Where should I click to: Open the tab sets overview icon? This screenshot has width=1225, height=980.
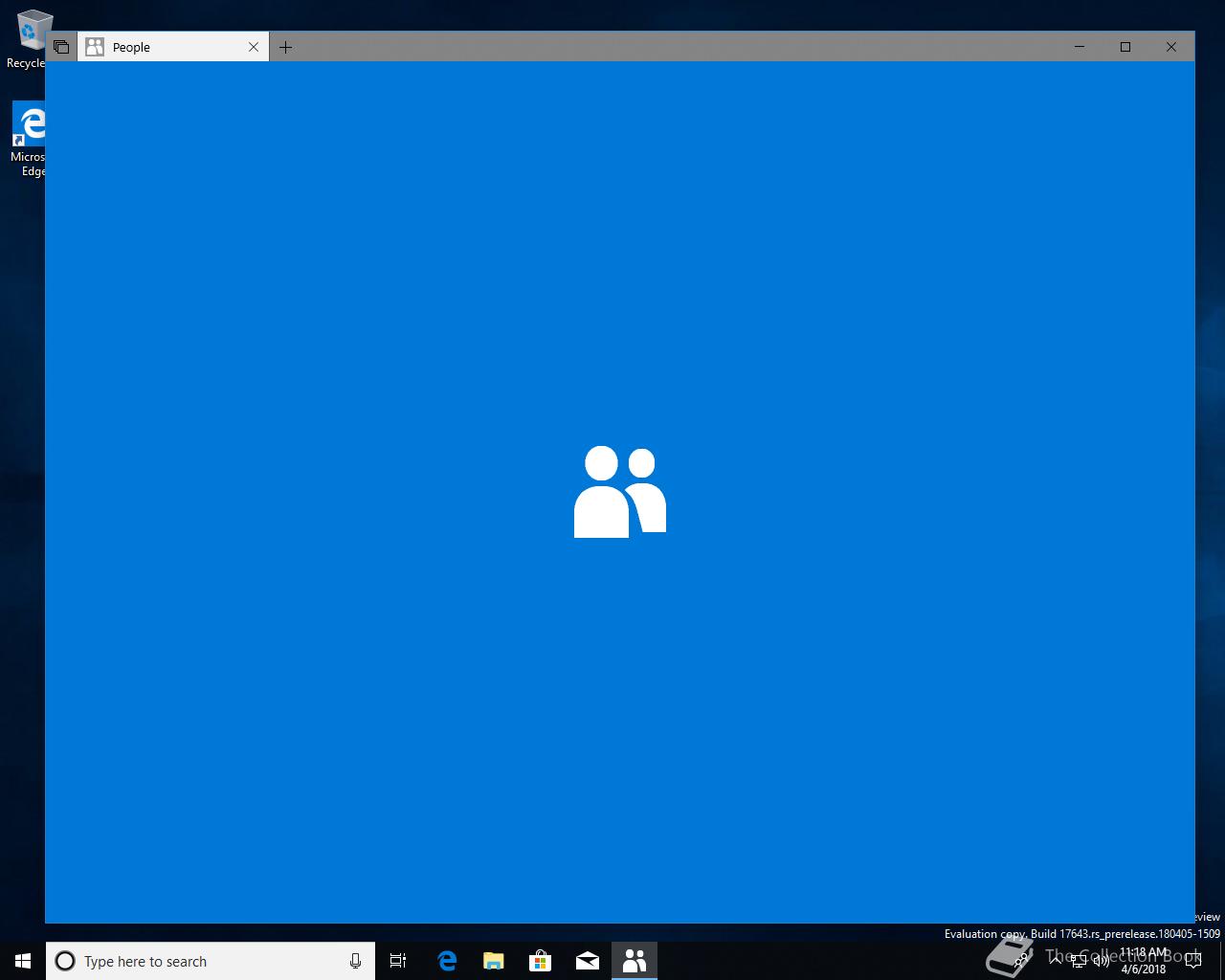61,47
